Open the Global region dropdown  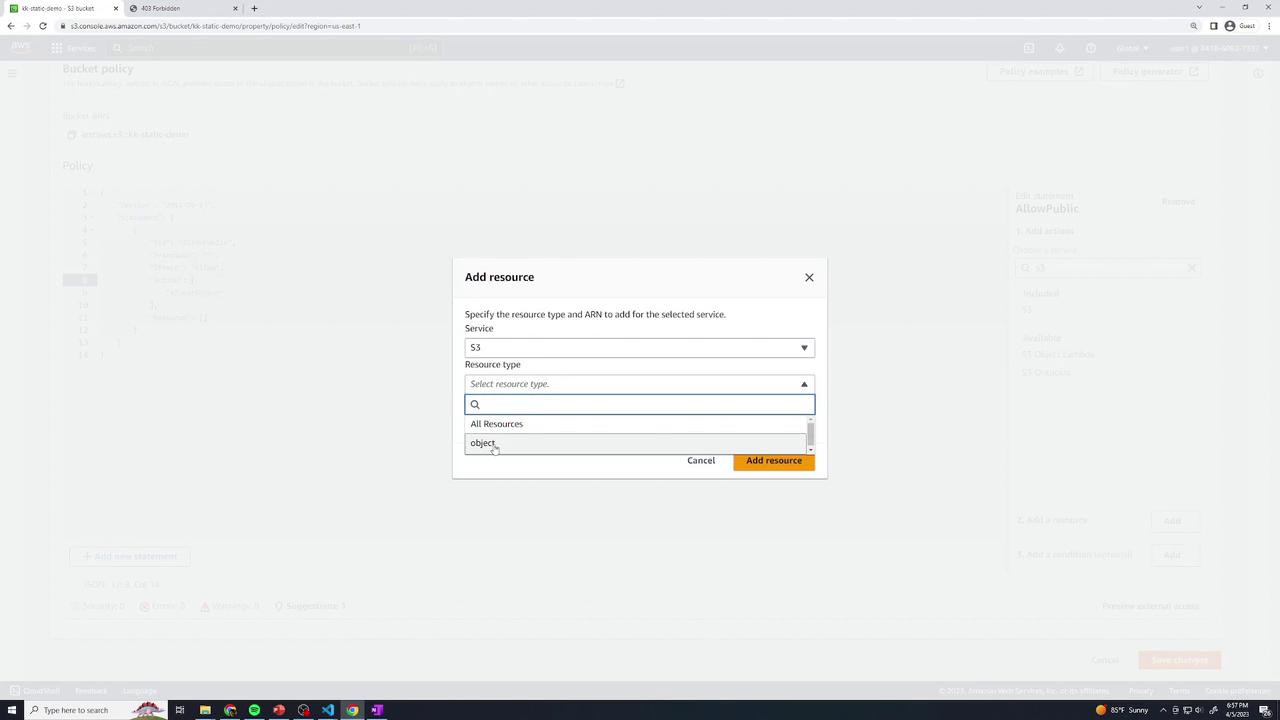click(x=1132, y=48)
